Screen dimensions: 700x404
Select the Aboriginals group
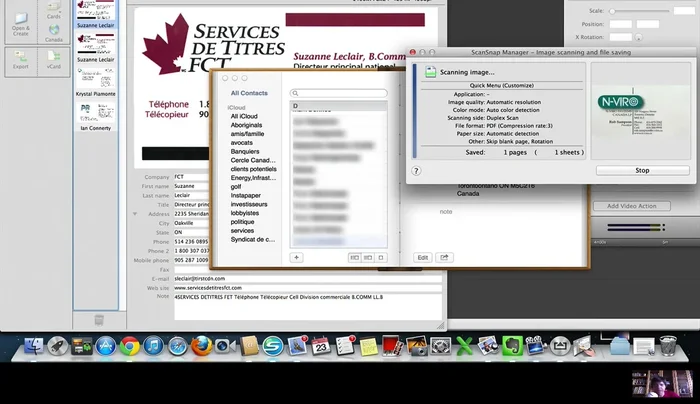246,125
